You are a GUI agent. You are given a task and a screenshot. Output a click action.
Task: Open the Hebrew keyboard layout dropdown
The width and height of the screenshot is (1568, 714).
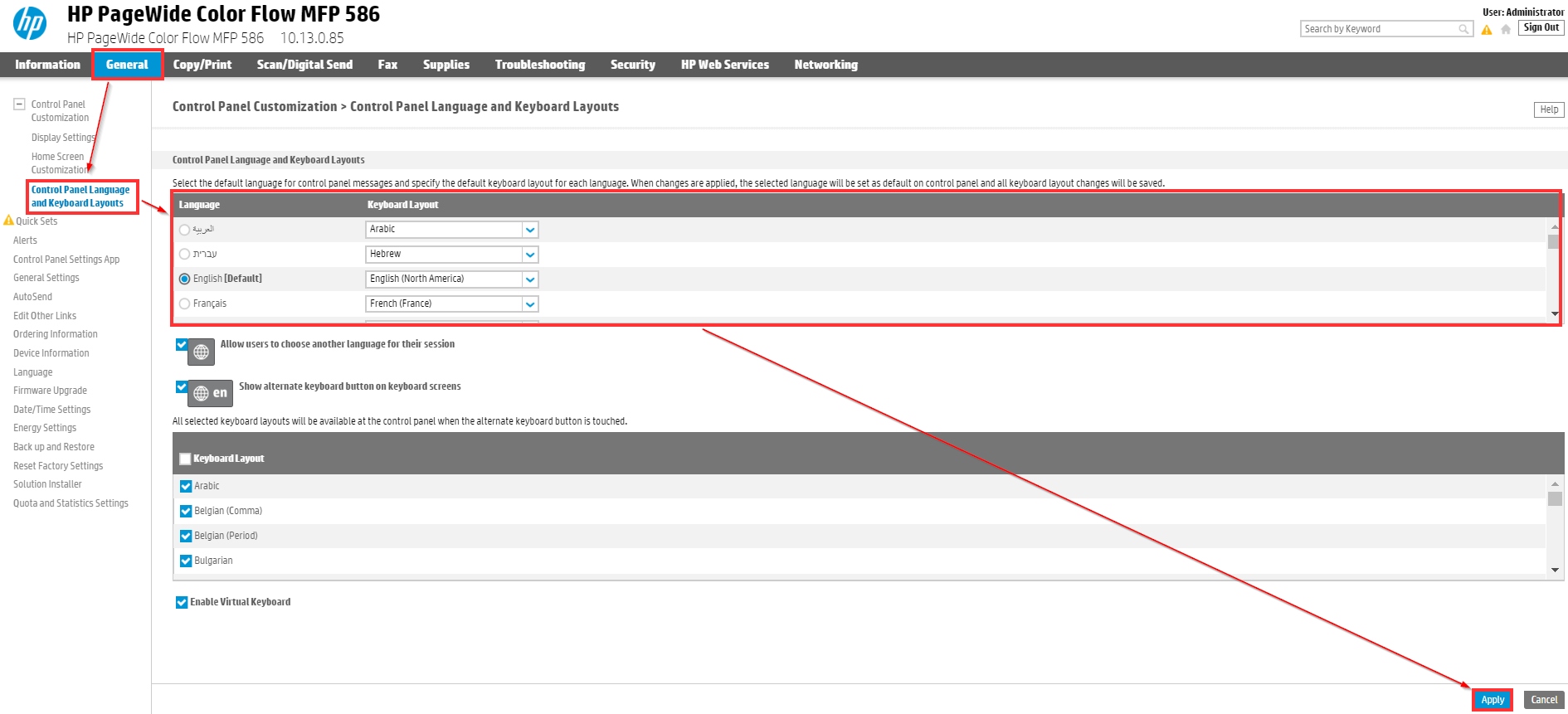(530, 255)
